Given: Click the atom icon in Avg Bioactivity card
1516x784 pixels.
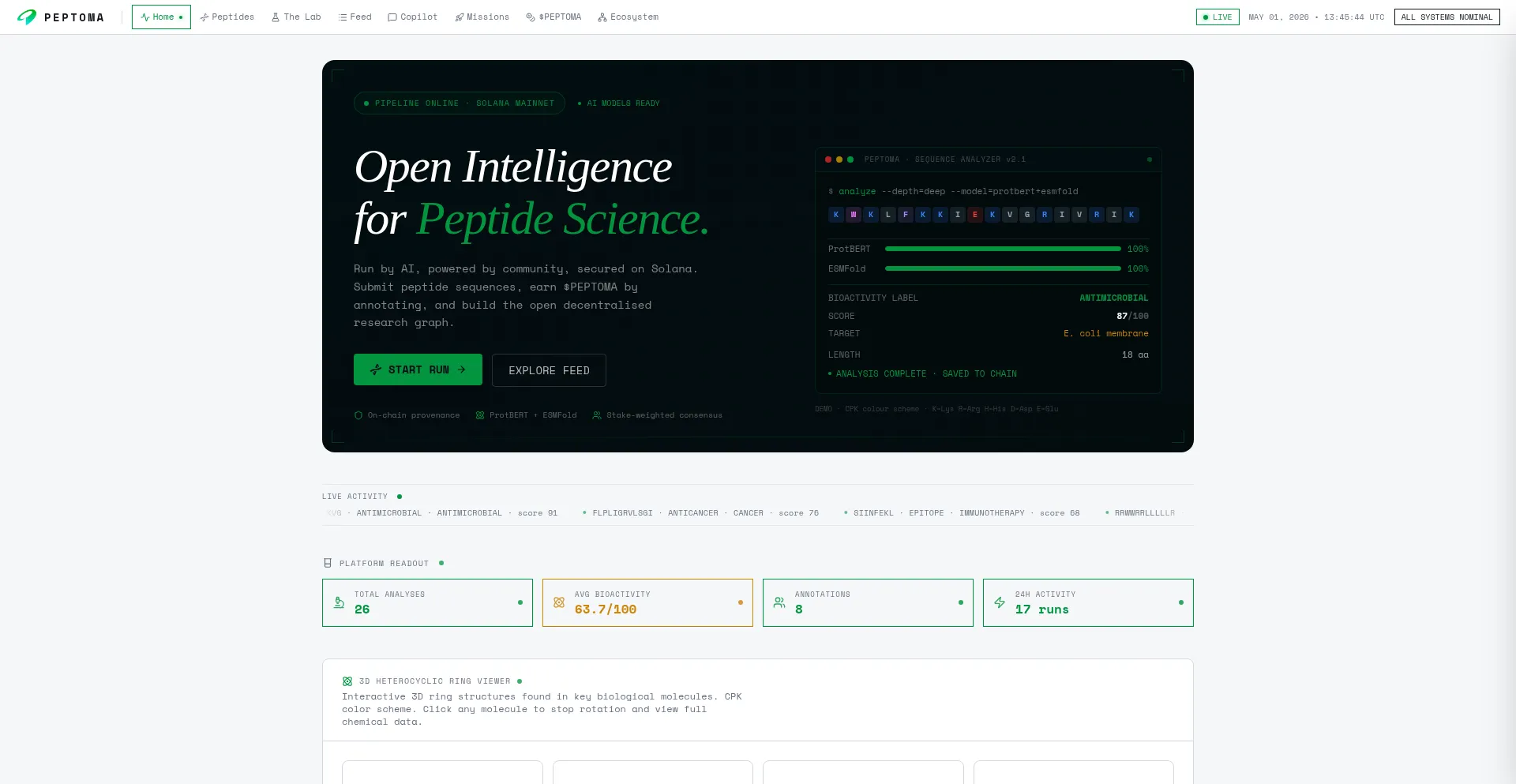Looking at the screenshot, I should (x=559, y=602).
